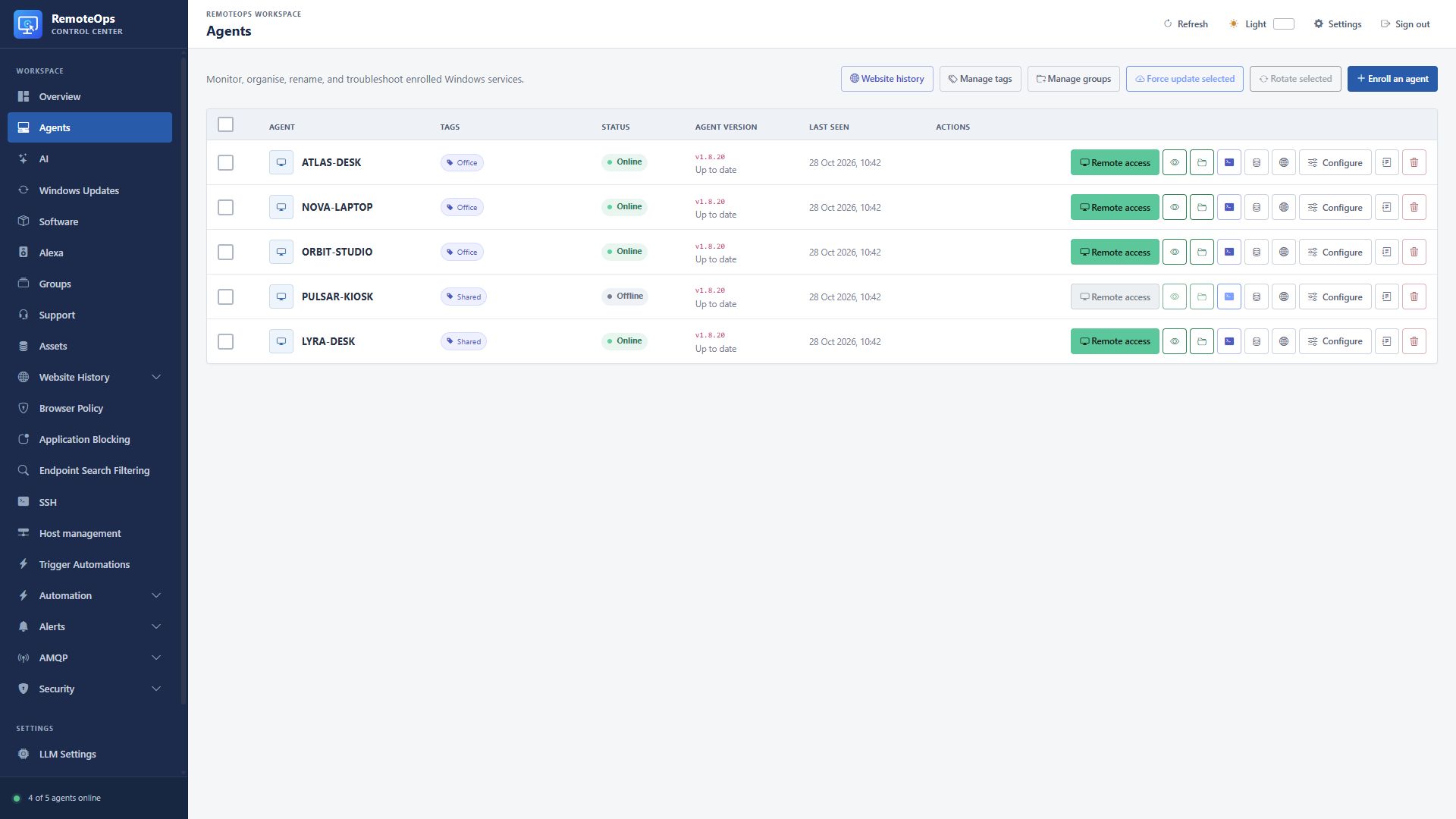Check the NOVA-LAPTOP row checkbox
The width and height of the screenshot is (1456, 819).
pyautogui.click(x=225, y=207)
